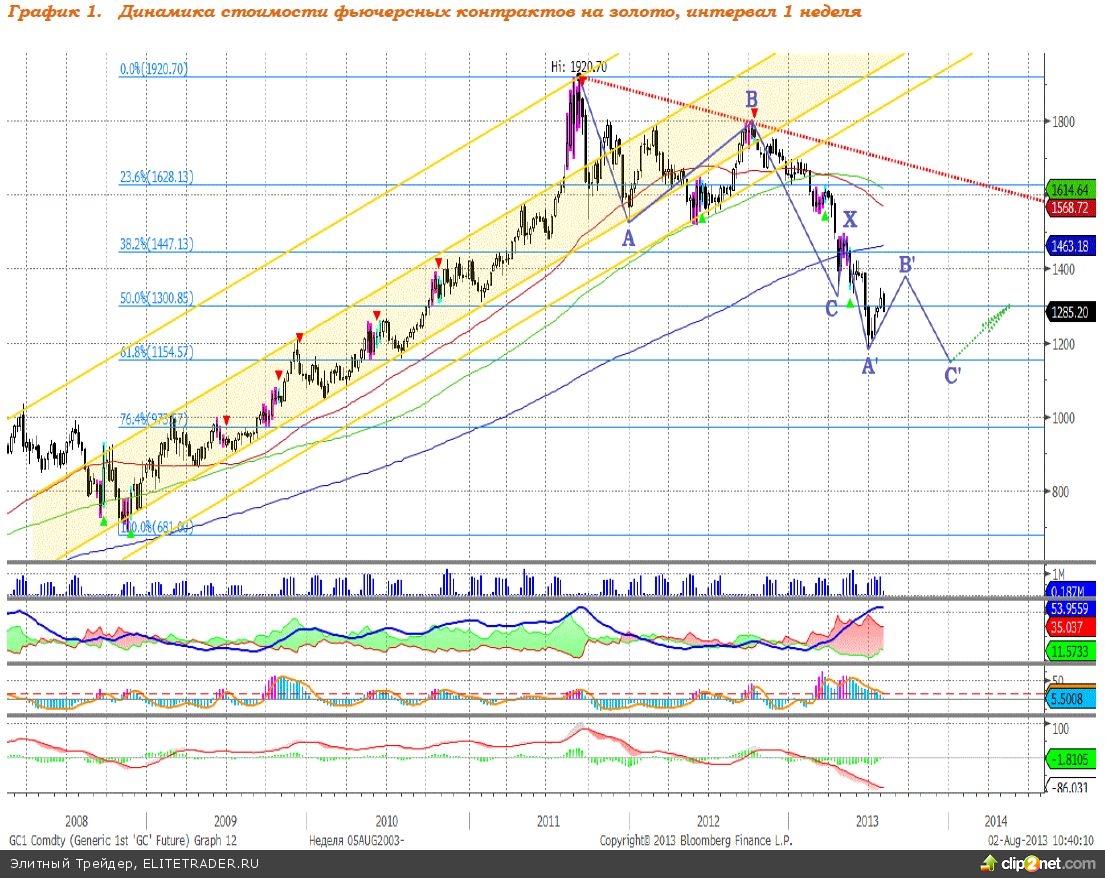Click the 2014 year label on time axis
1105x878 pixels.
[995, 820]
